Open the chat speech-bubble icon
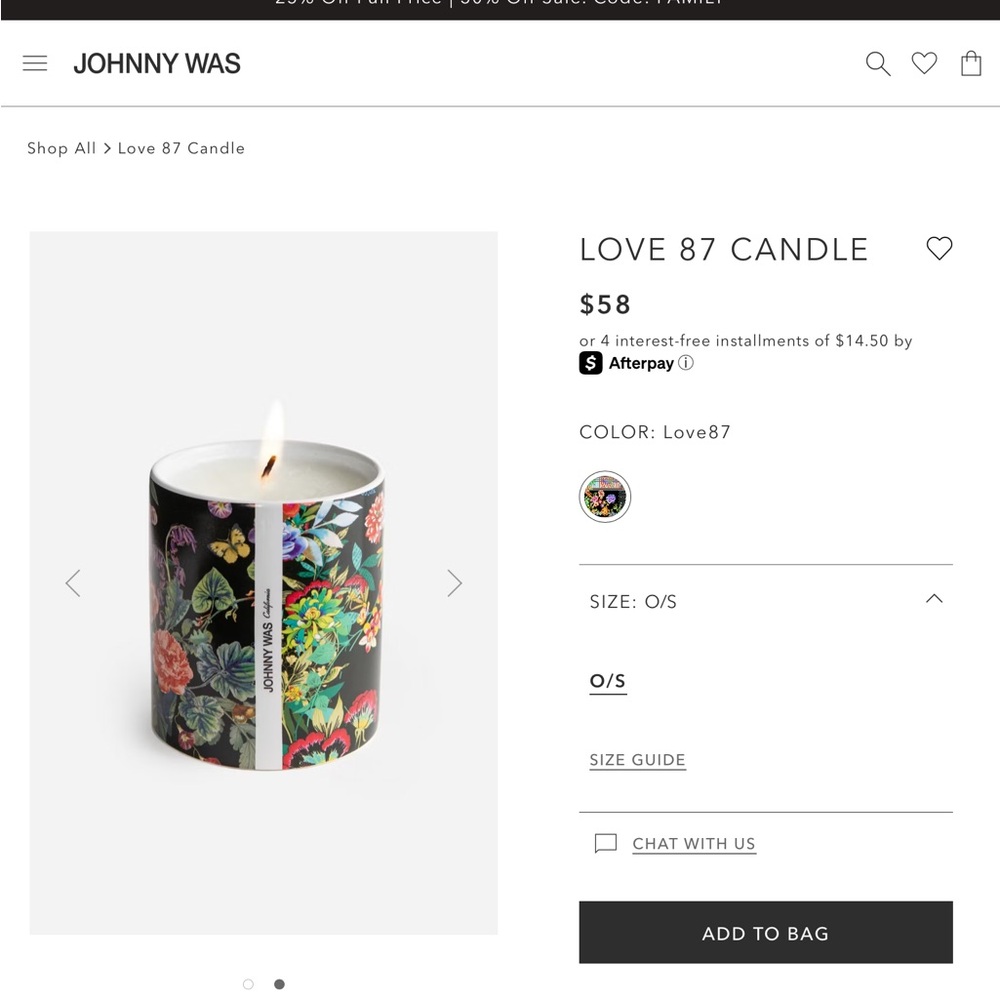This screenshot has width=1000, height=1000. 604,843
